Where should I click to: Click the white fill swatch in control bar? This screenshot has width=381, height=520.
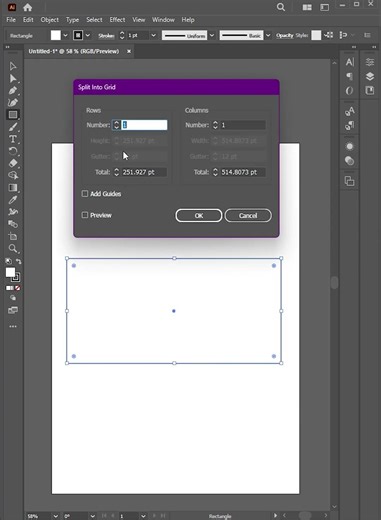[56, 35]
